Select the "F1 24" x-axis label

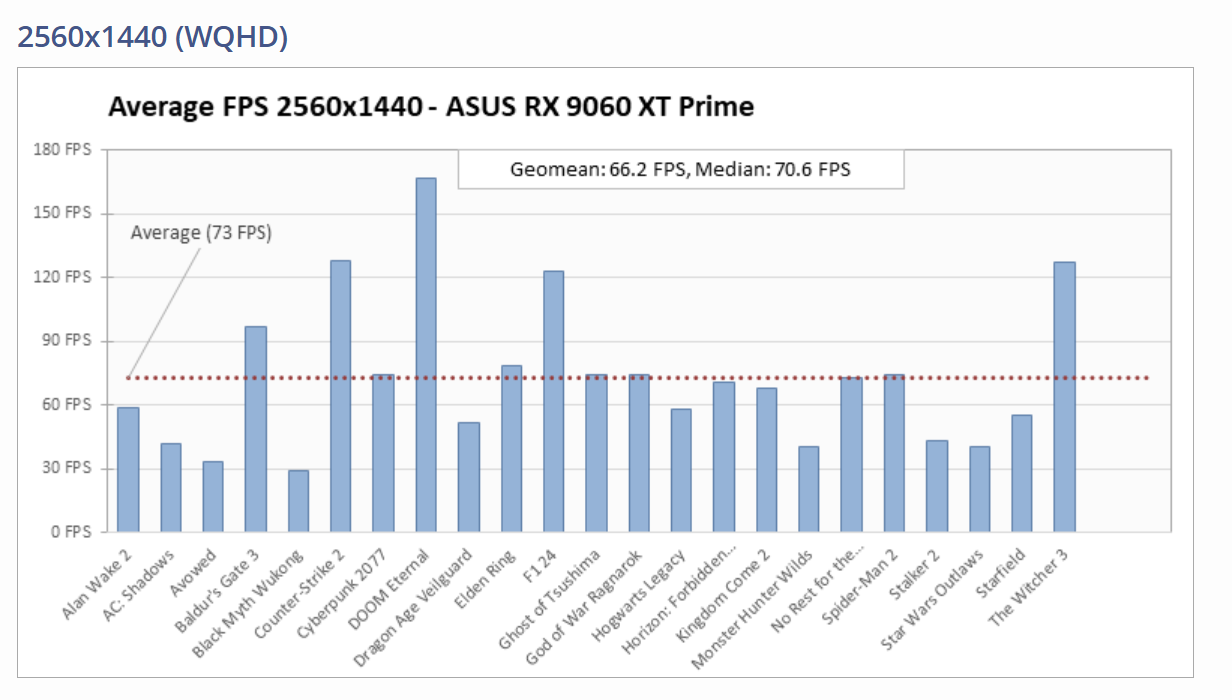coord(541,566)
